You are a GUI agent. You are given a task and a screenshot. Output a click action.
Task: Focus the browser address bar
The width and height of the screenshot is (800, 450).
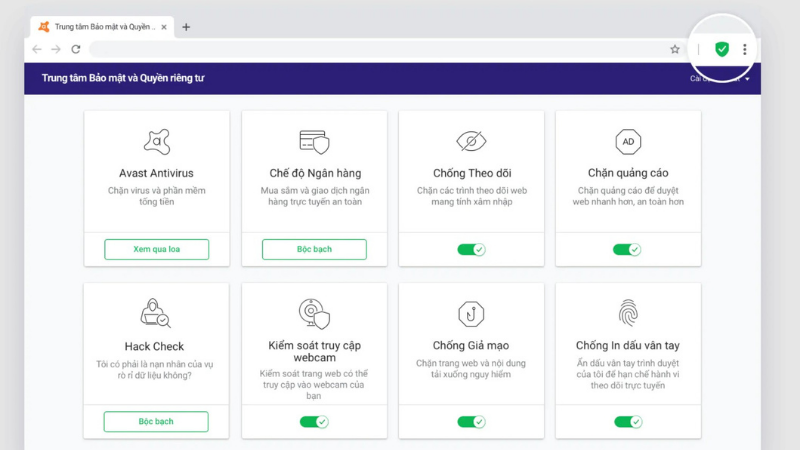(378, 49)
